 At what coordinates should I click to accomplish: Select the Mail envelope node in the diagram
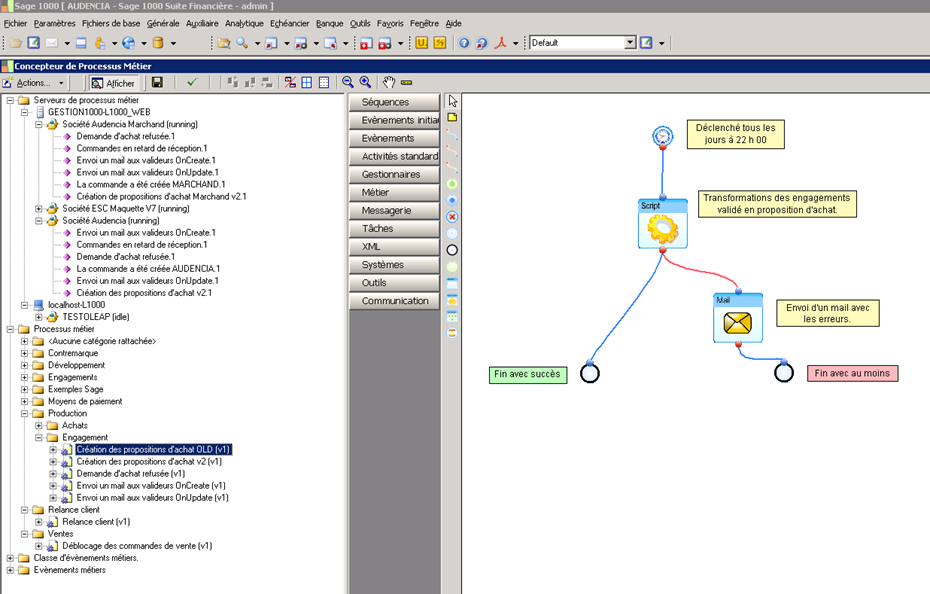[738, 318]
